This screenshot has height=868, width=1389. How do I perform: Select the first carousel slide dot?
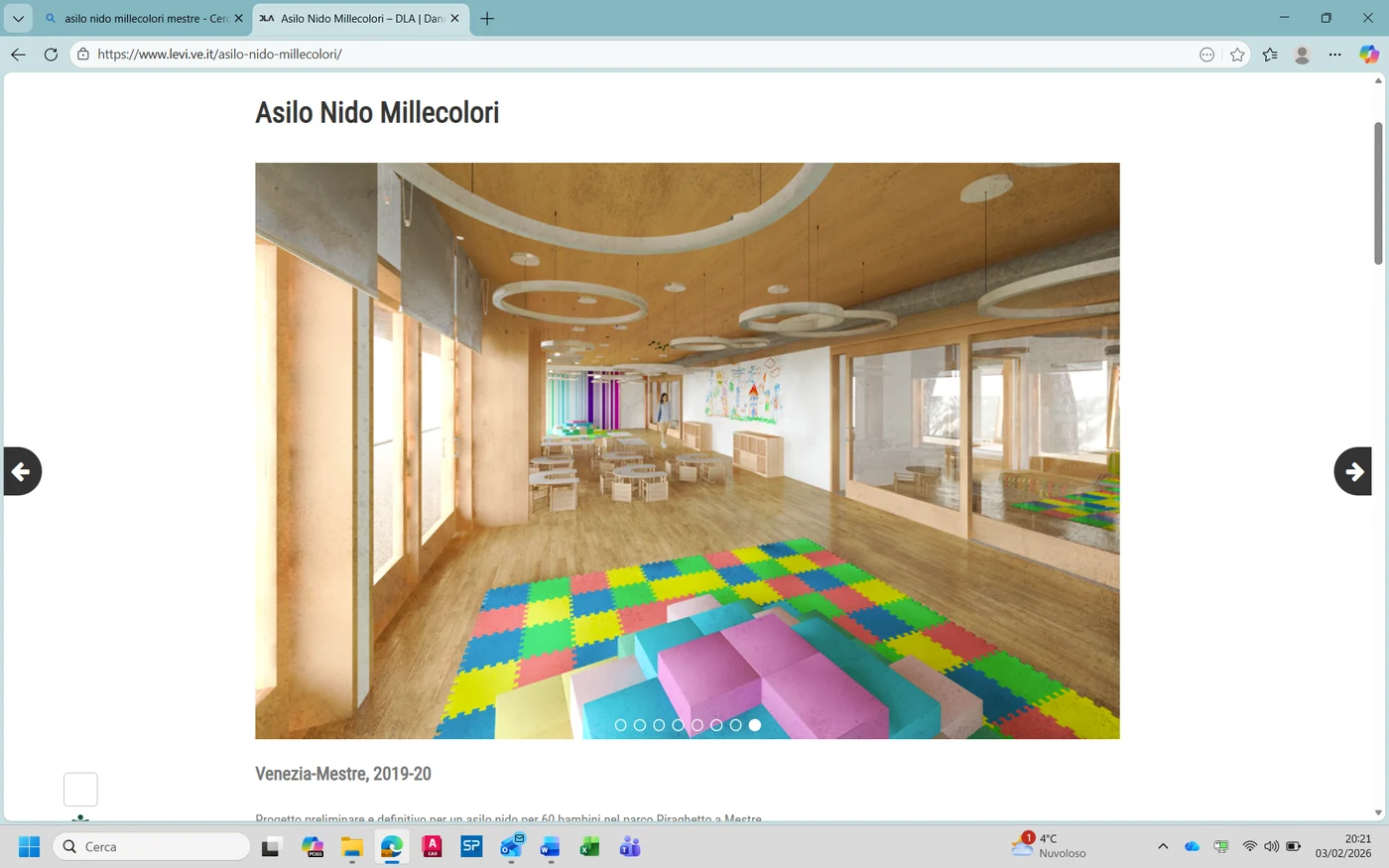click(x=621, y=725)
